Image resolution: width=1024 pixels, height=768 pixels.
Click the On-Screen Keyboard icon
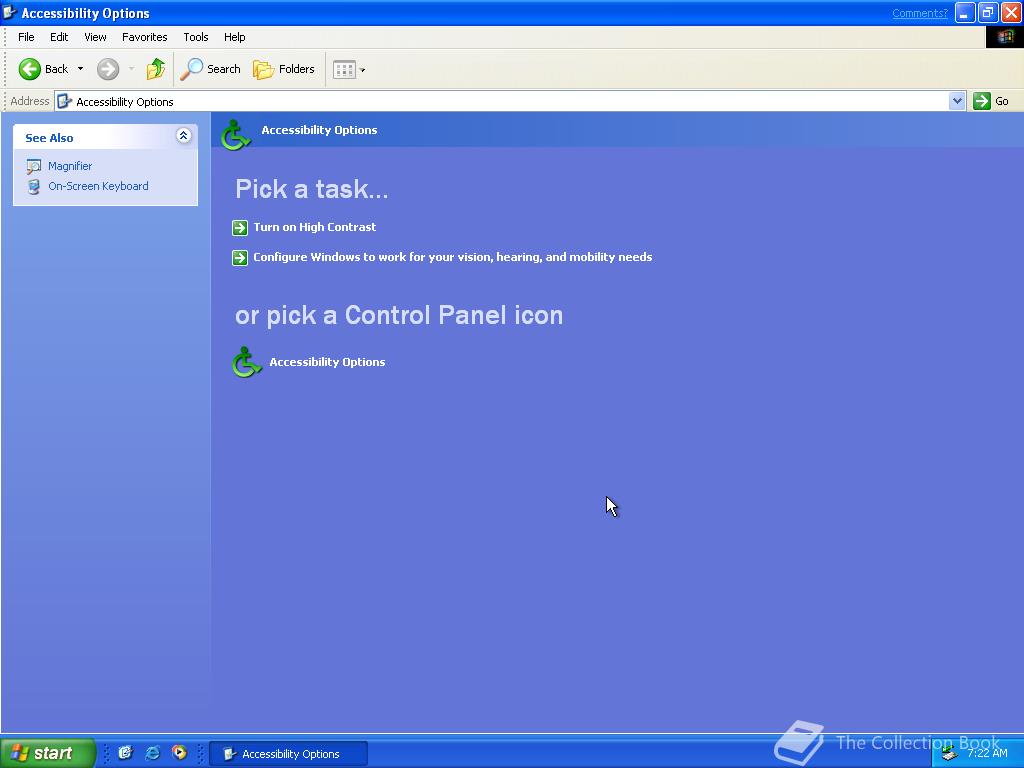[34, 187]
